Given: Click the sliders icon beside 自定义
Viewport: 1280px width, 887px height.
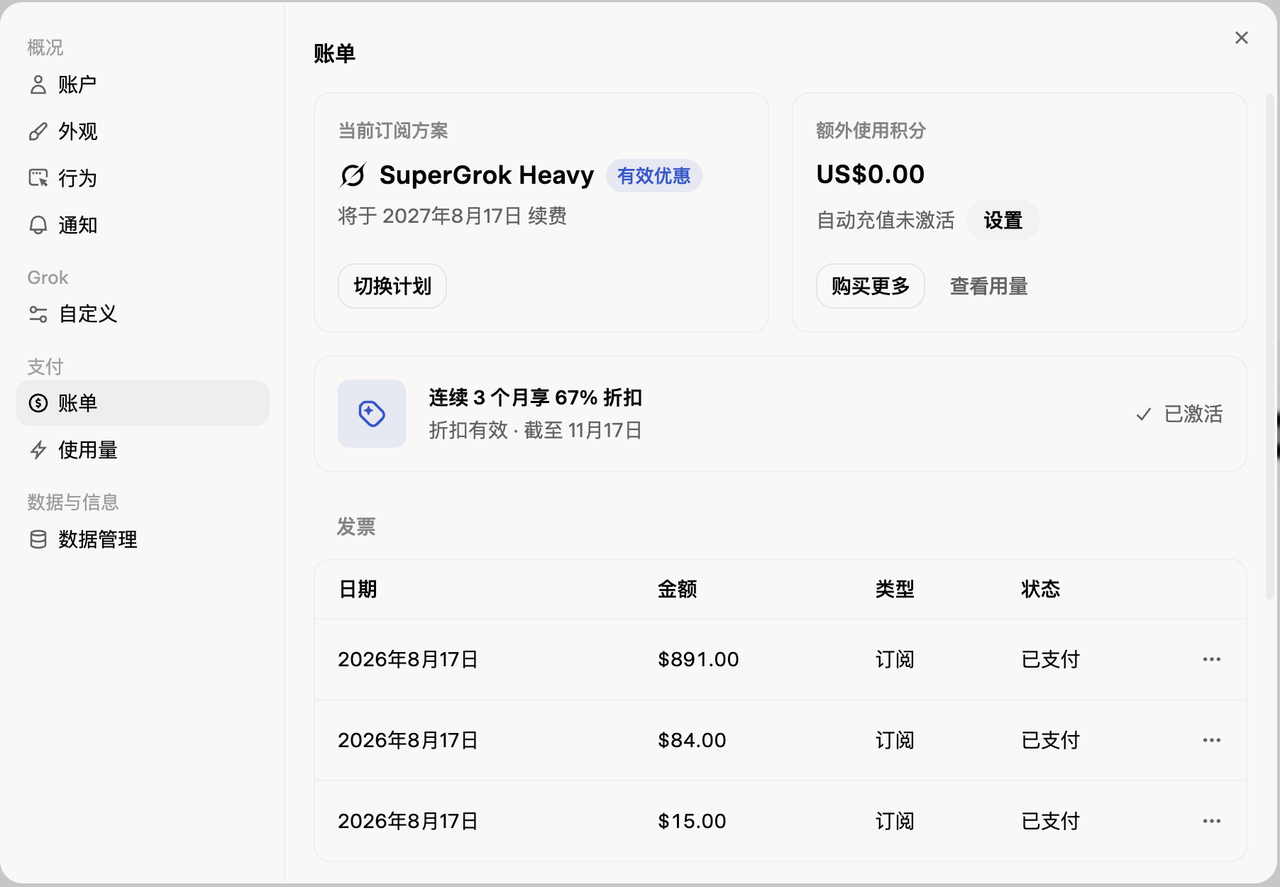Looking at the screenshot, I should 38,314.
